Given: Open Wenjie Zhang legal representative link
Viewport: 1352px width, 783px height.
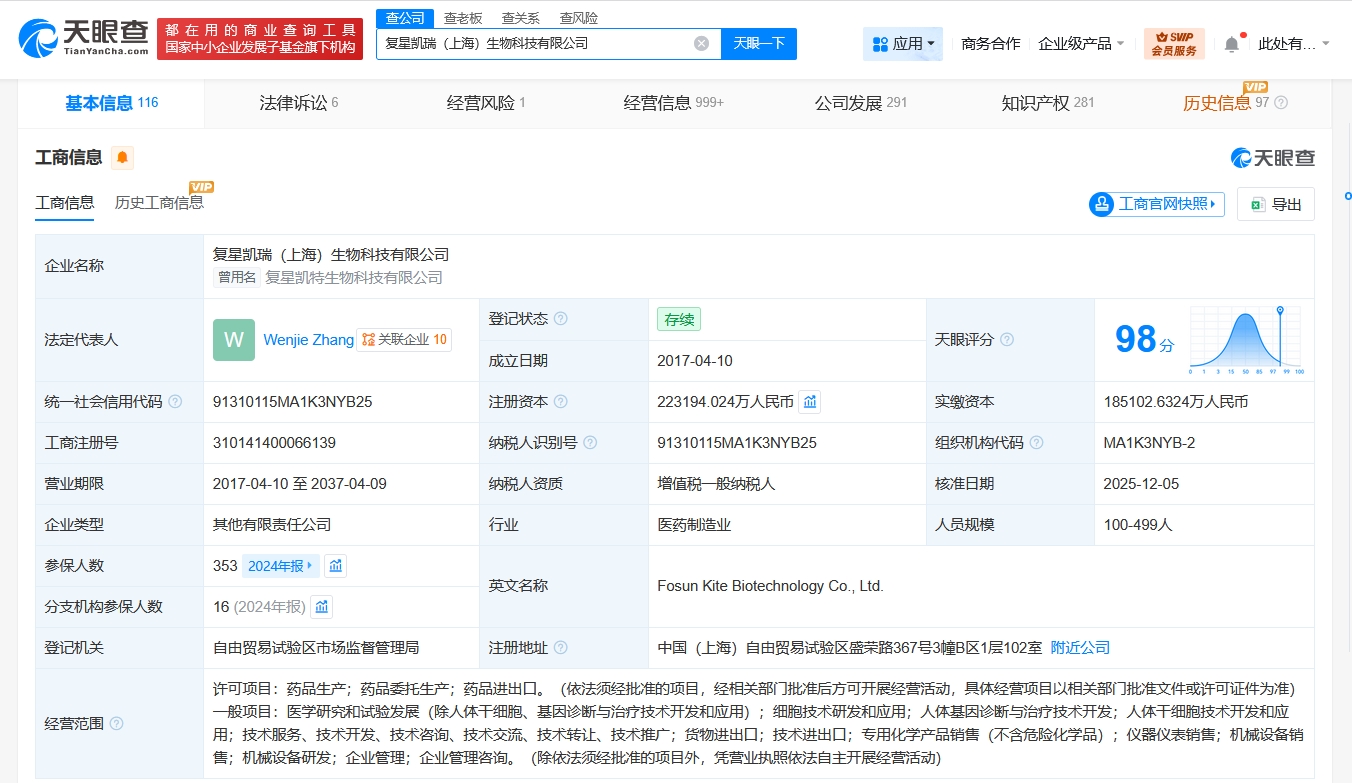Looking at the screenshot, I should click(308, 340).
